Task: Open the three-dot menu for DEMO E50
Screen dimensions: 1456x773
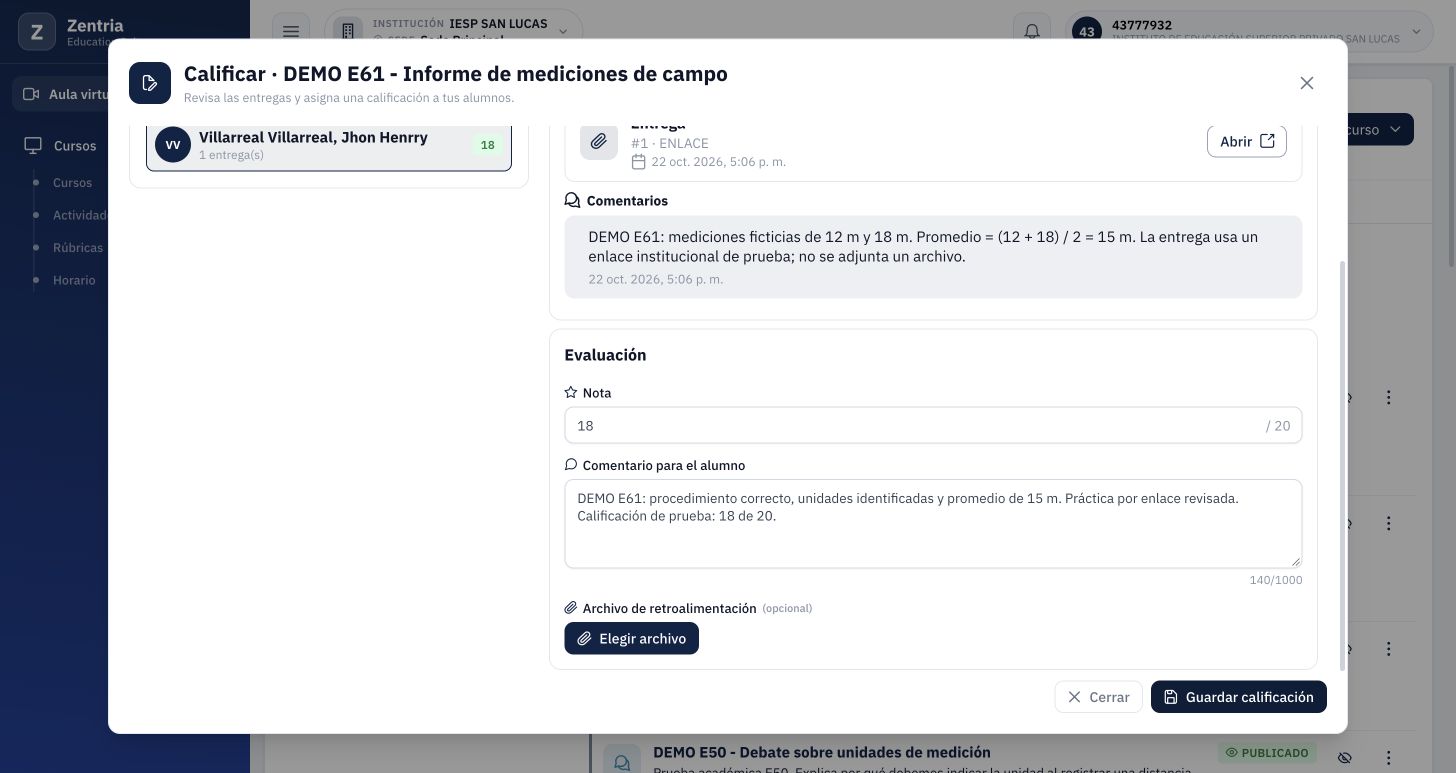Action: tap(1388, 757)
